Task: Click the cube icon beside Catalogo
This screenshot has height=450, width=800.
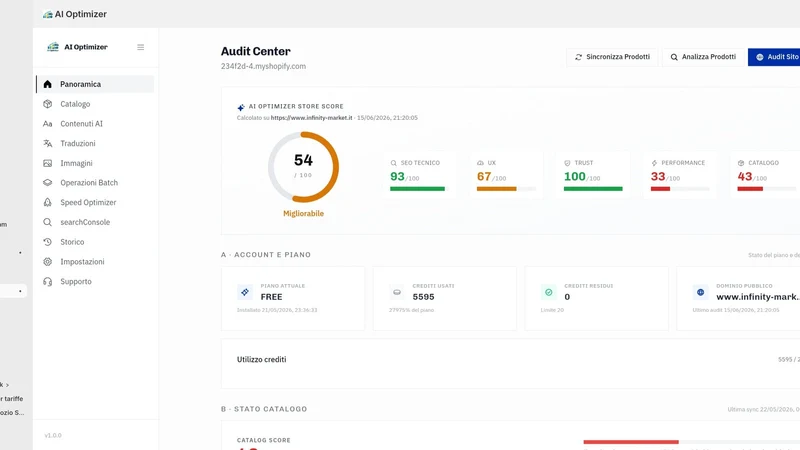Action: (x=47, y=104)
